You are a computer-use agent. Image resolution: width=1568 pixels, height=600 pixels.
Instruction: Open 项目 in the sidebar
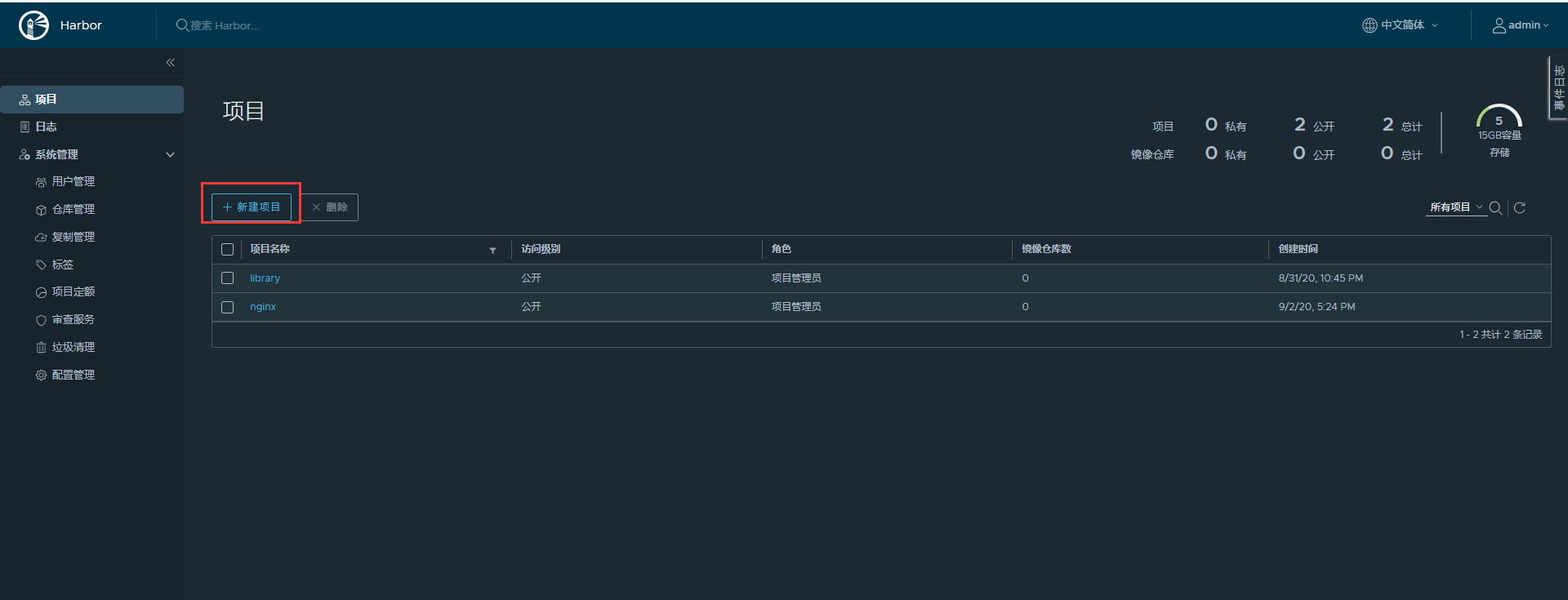click(91, 100)
